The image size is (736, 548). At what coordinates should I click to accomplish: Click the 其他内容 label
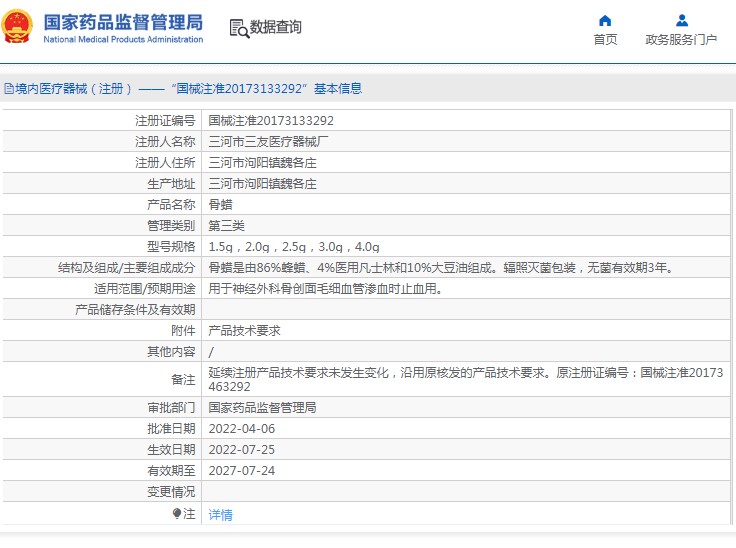pos(171,352)
